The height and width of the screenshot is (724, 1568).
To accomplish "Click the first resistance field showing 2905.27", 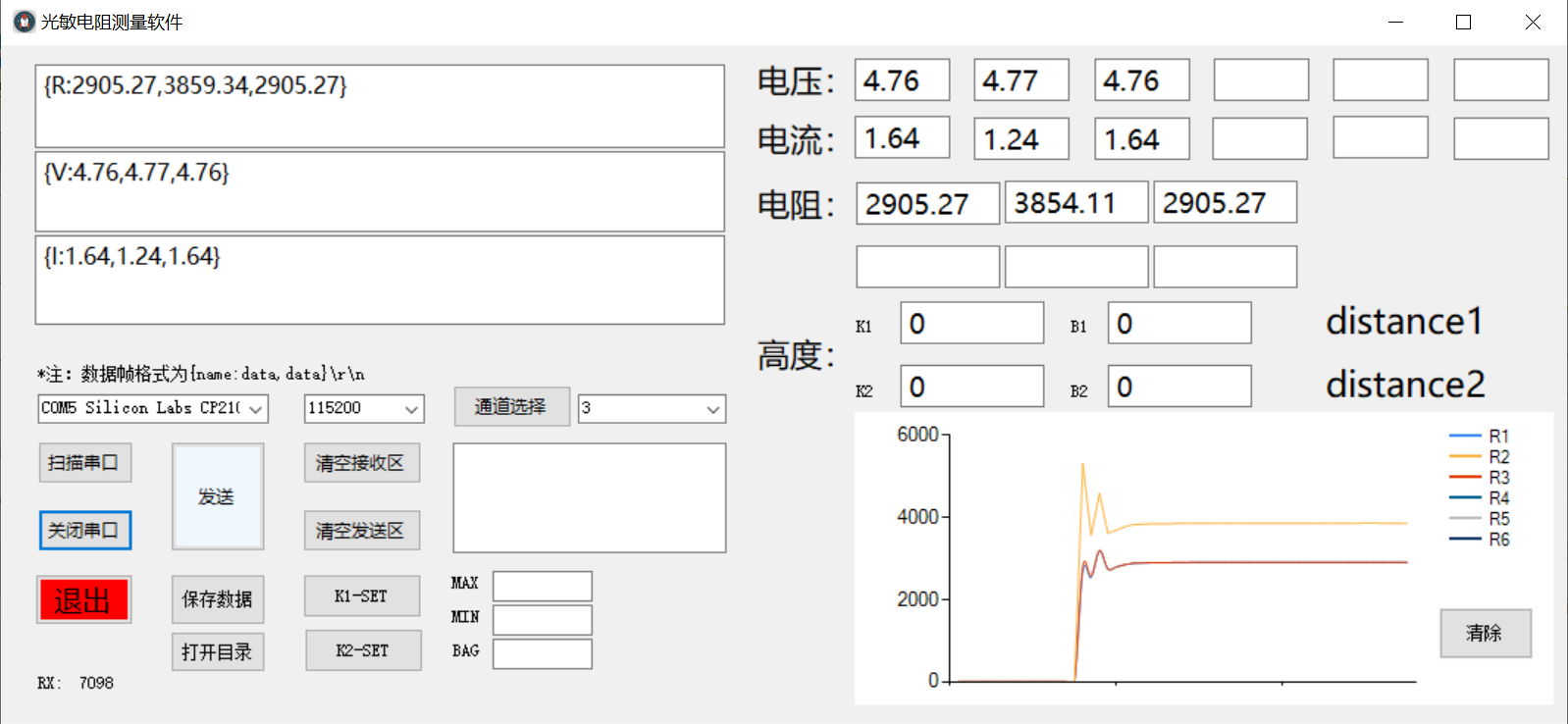I will pos(928,203).
